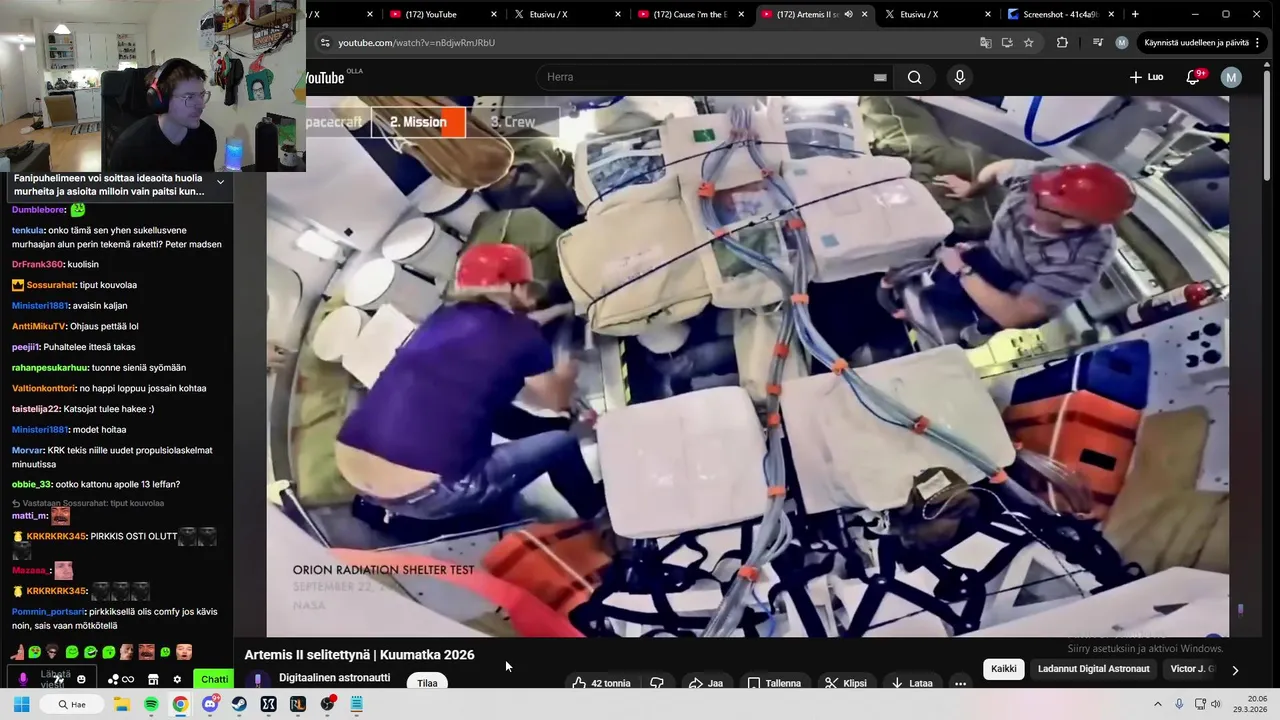The width and height of the screenshot is (1280, 720).
Task: Open OBS Studio from taskbar
Action: pos(327,705)
